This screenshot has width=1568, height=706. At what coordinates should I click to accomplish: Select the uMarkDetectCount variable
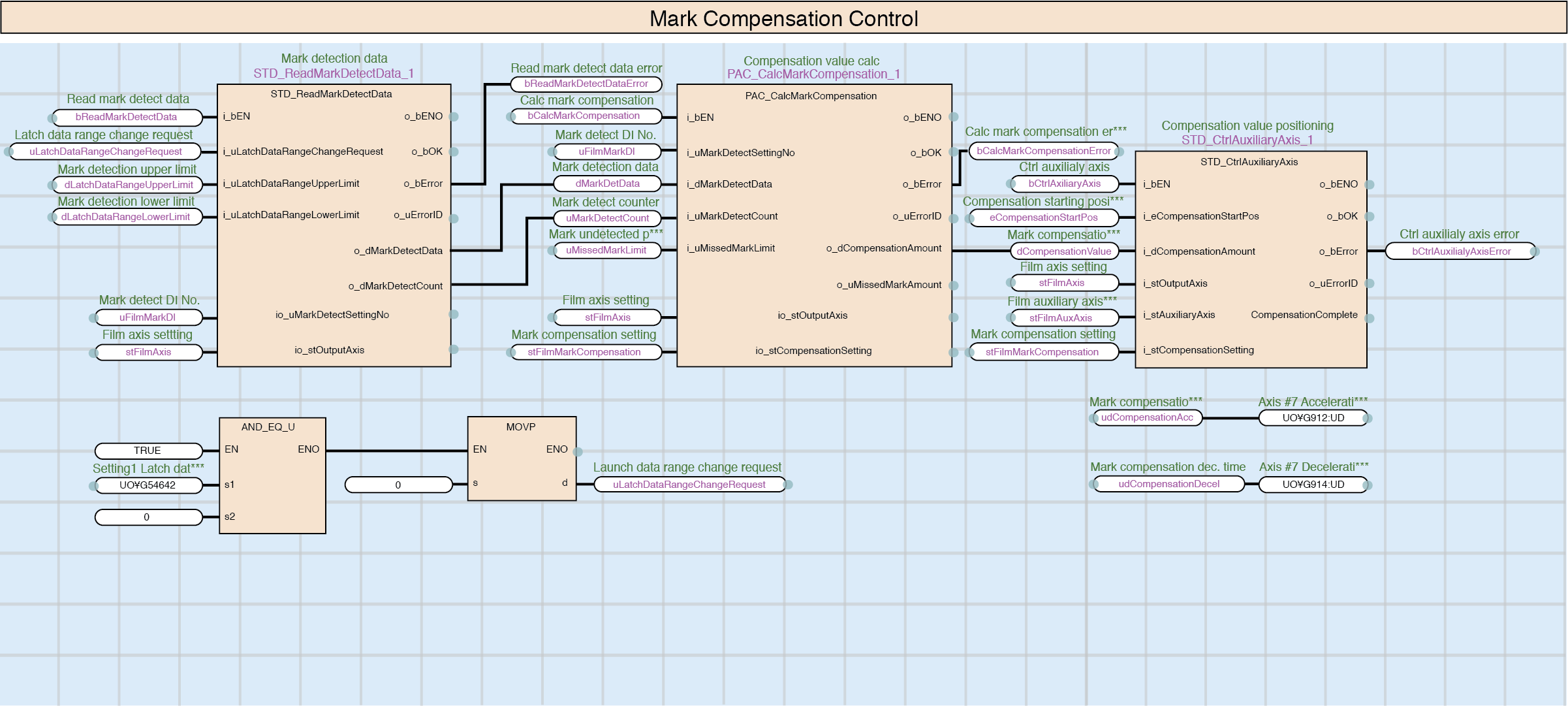608,218
